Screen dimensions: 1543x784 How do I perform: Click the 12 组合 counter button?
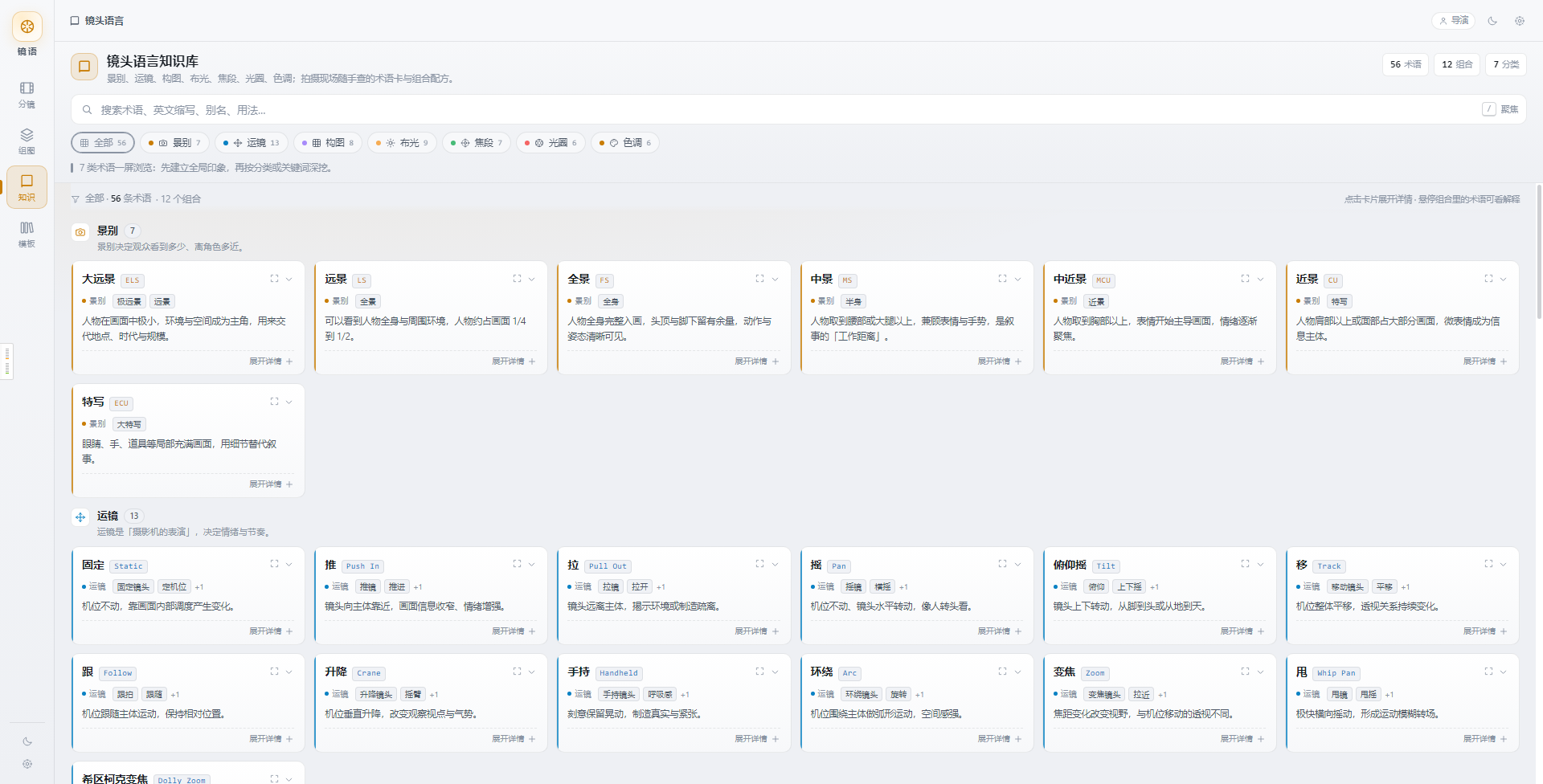(1457, 64)
